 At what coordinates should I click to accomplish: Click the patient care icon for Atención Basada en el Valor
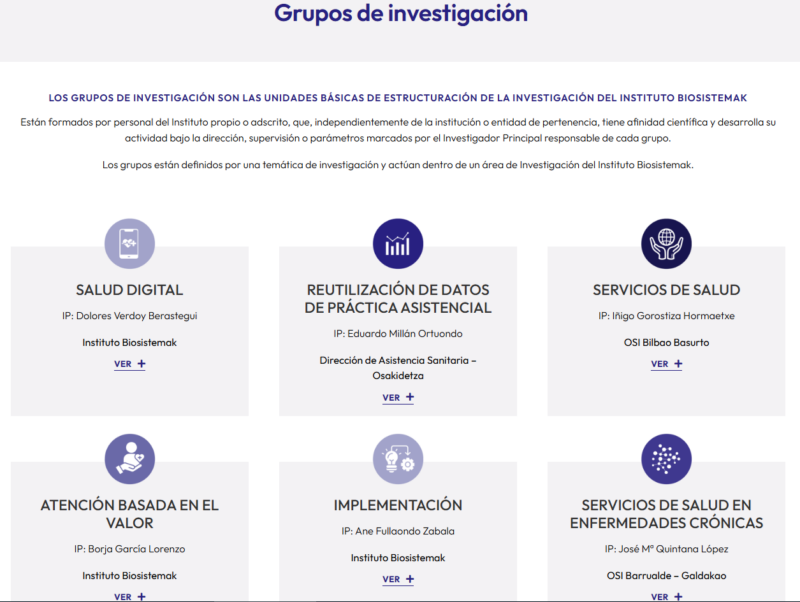click(130, 459)
